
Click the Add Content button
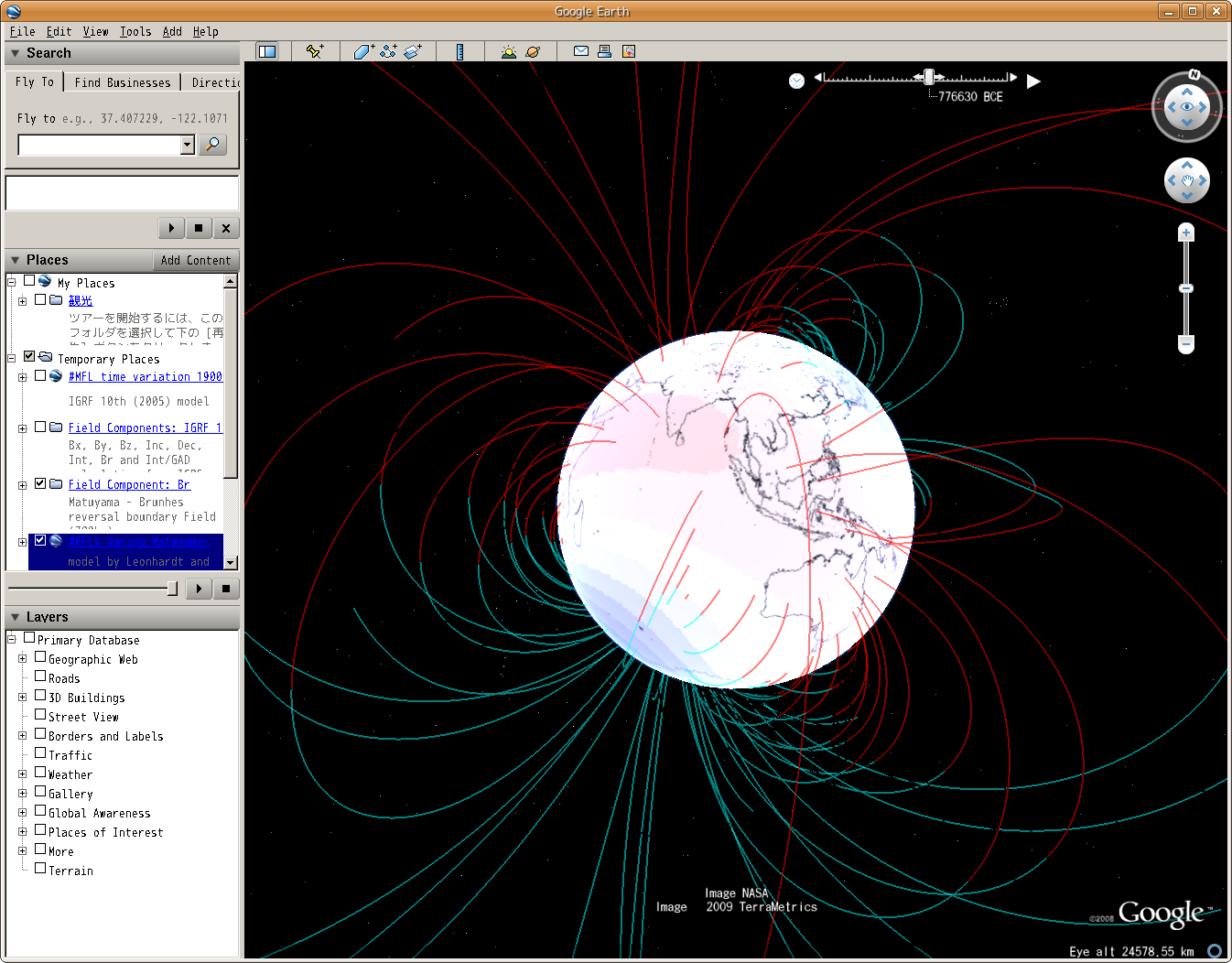click(x=196, y=260)
